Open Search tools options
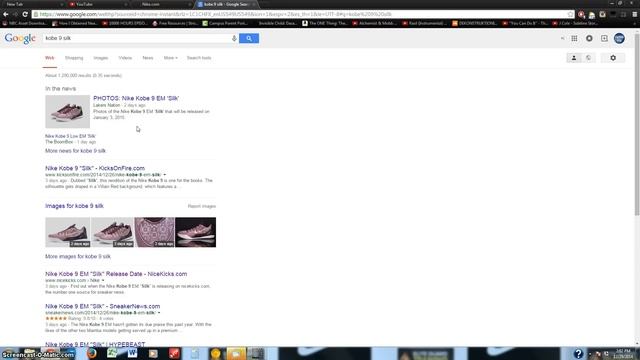640x360 pixels. 199,58
